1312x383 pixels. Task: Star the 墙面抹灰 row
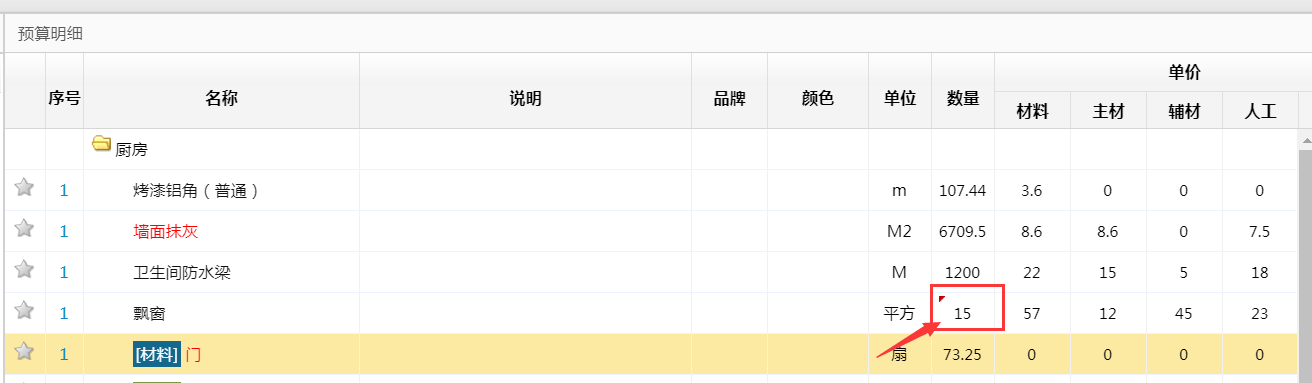[x=24, y=229]
